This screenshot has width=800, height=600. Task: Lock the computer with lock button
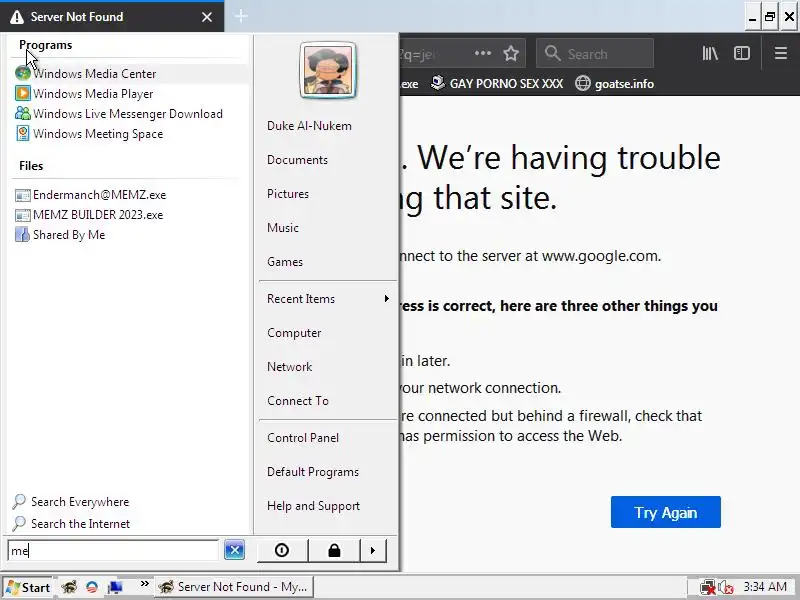334,551
